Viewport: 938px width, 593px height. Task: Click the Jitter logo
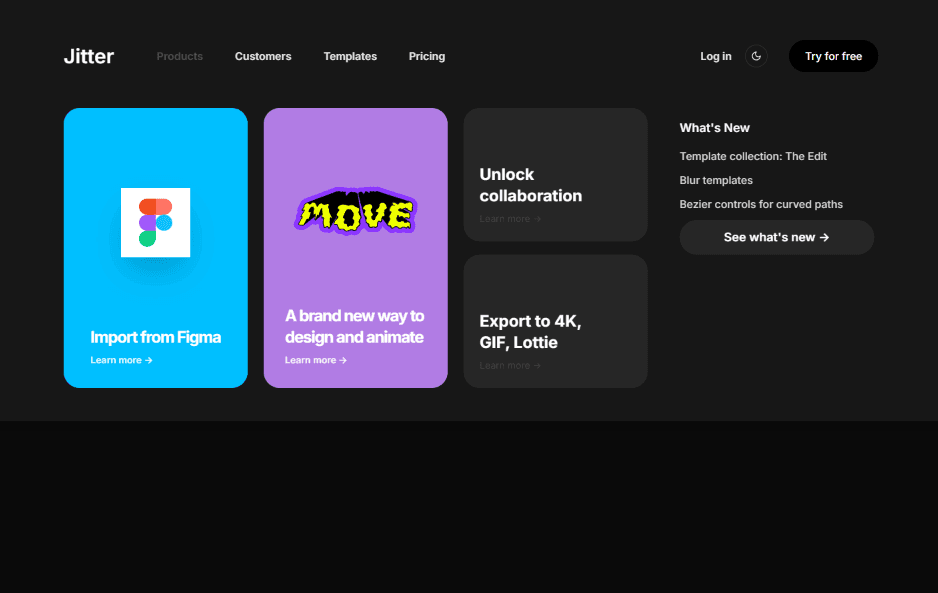pos(89,57)
